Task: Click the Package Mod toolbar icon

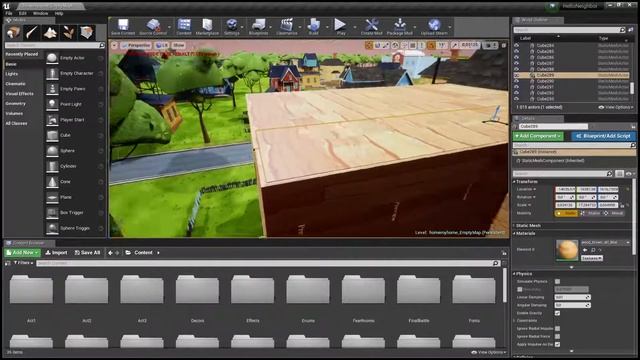Action: pos(400,26)
